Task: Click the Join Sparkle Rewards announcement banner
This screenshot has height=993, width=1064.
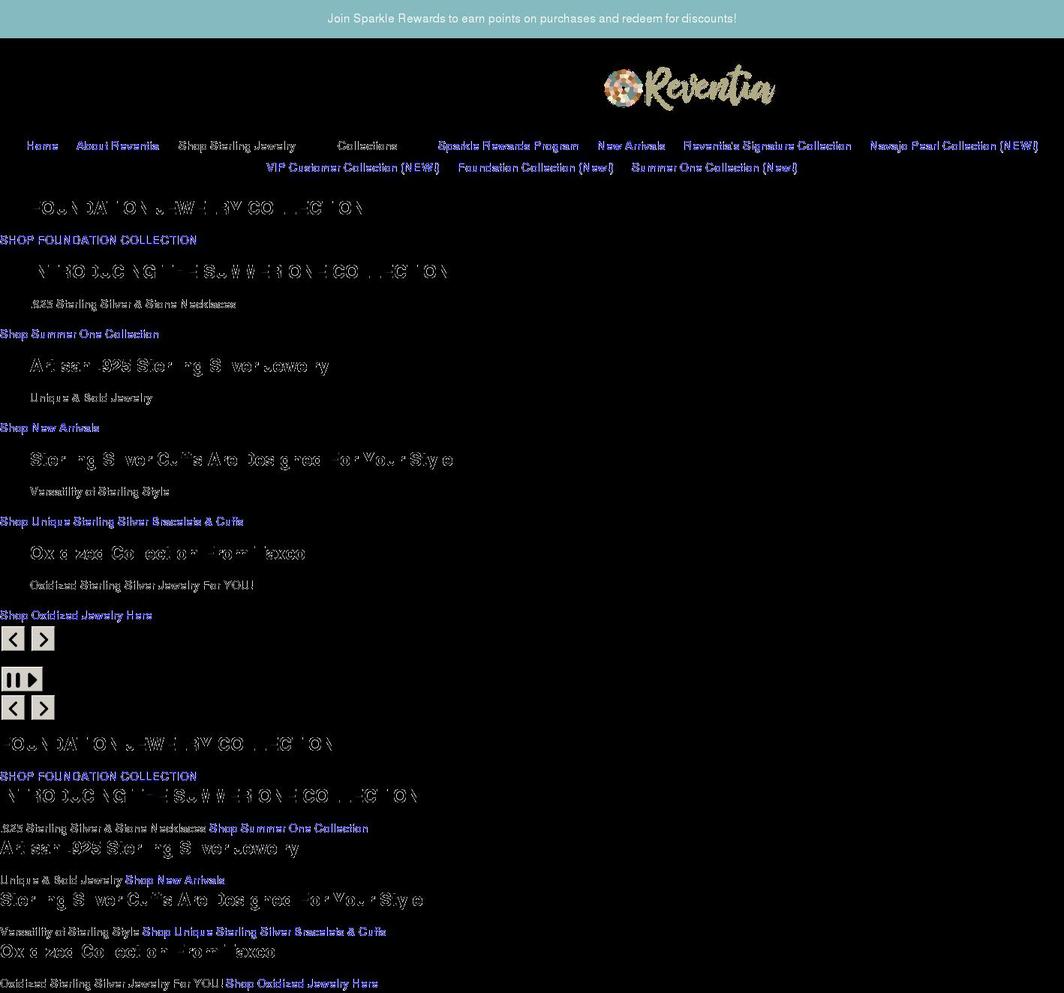Action: 532,18
